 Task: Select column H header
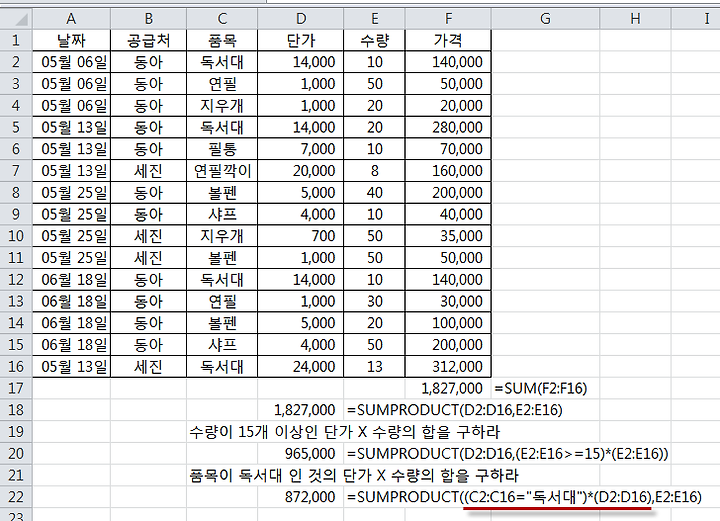pyautogui.click(x=635, y=19)
